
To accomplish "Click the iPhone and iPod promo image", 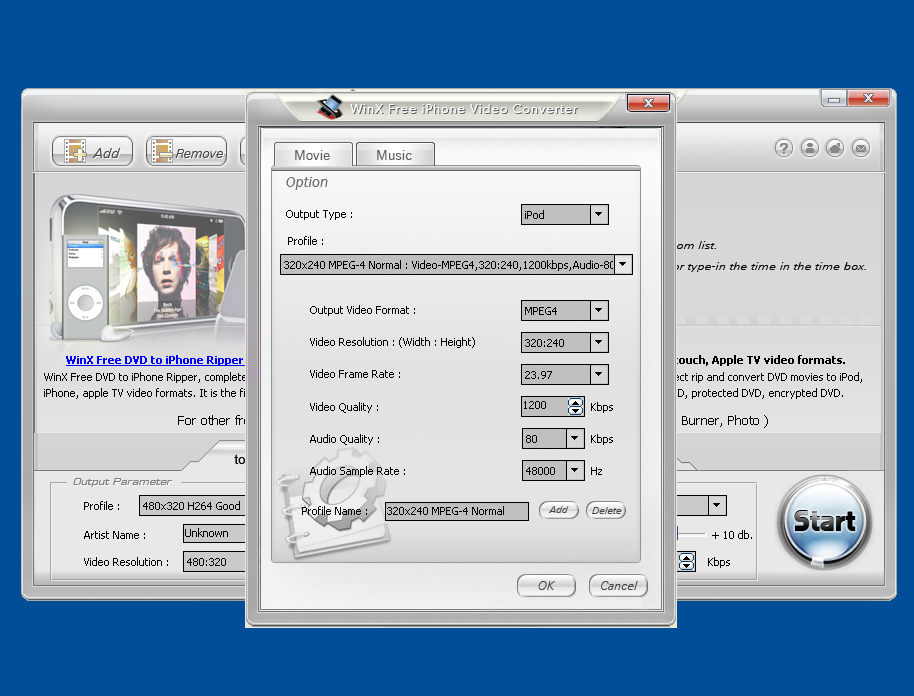I will (x=146, y=268).
